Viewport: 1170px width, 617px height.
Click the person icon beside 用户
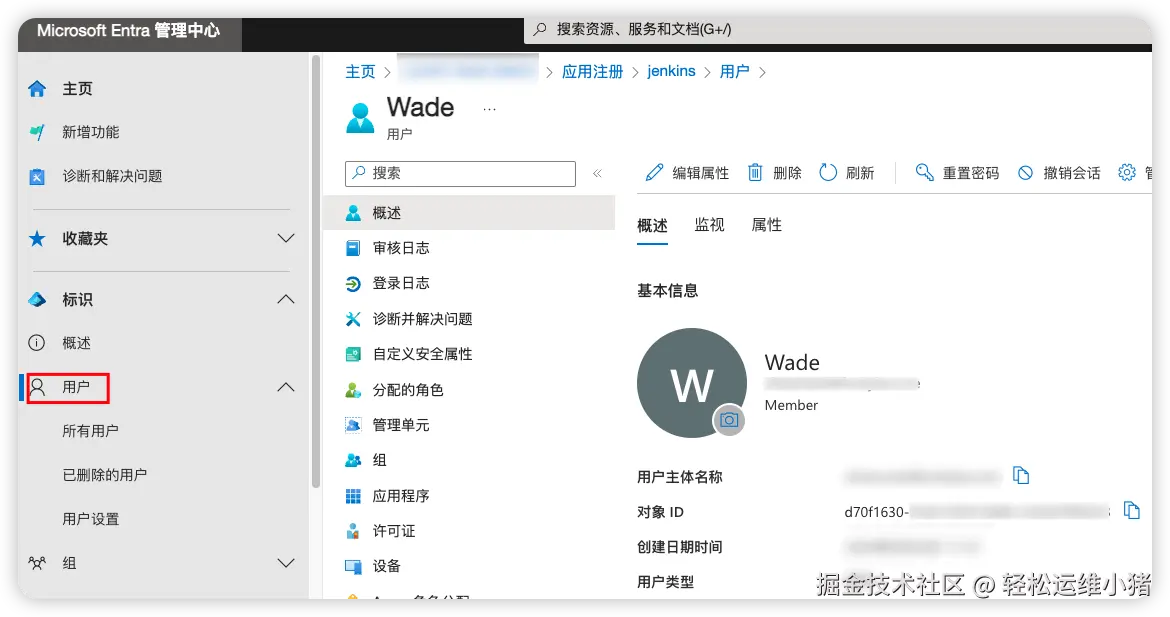tap(37, 386)
